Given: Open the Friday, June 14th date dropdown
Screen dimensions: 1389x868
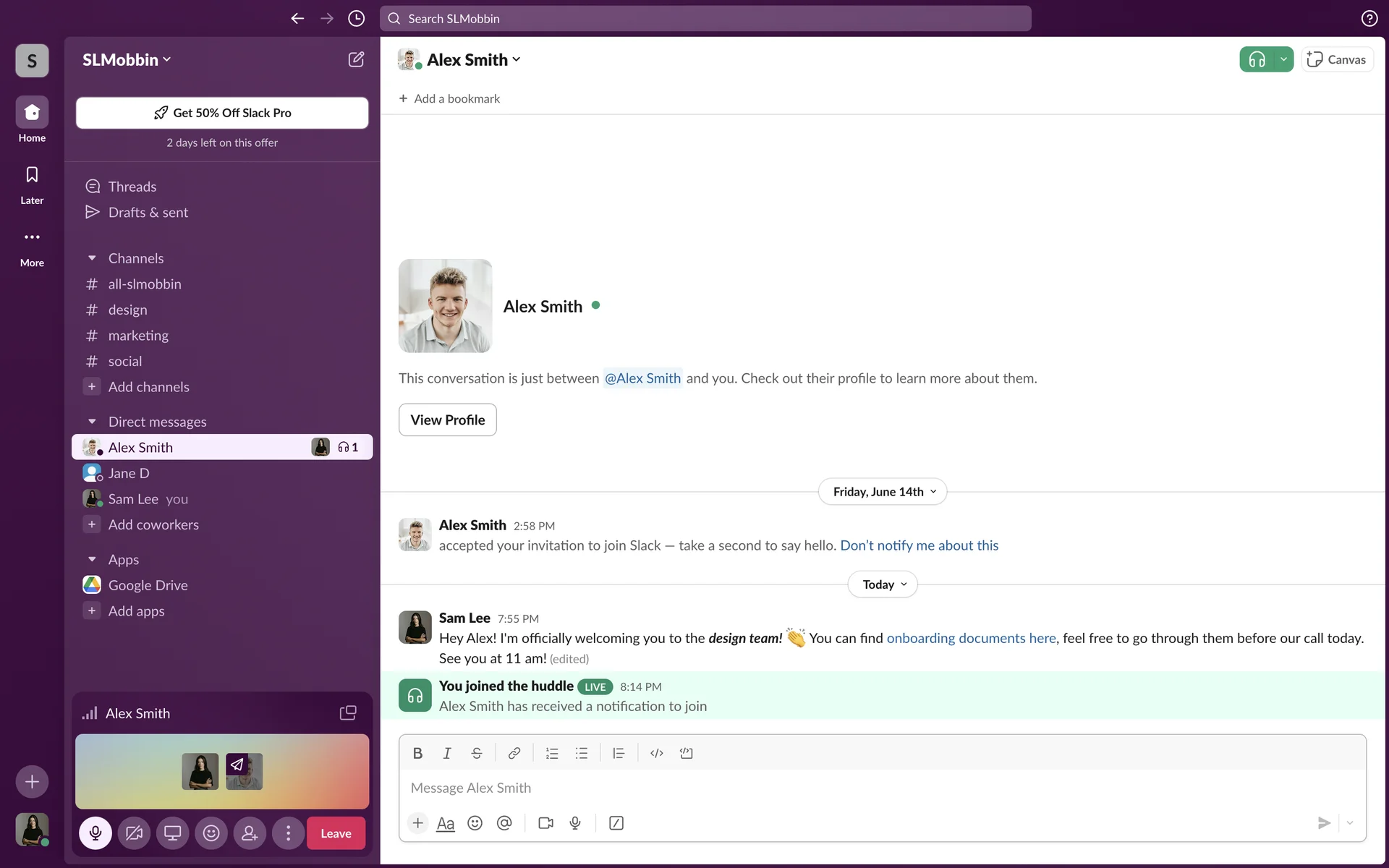Looking at the screenshot, I should [883, 492].
